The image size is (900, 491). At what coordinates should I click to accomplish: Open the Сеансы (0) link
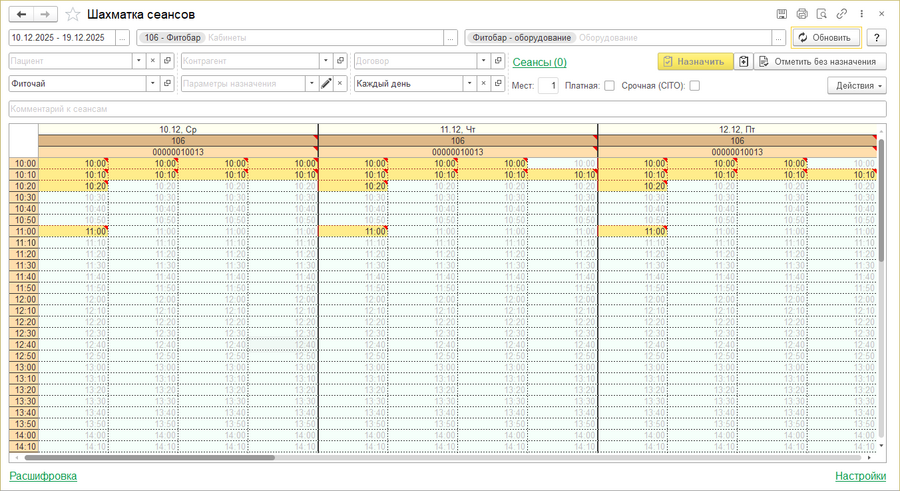(539, 62)
